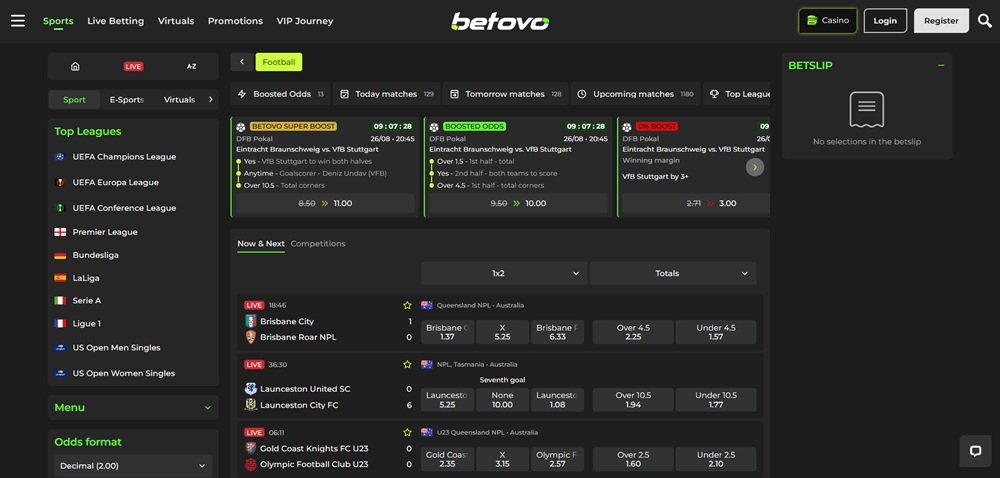
Task: Bet on Brisbane City draw X 5.25
Action: (502, 332)
